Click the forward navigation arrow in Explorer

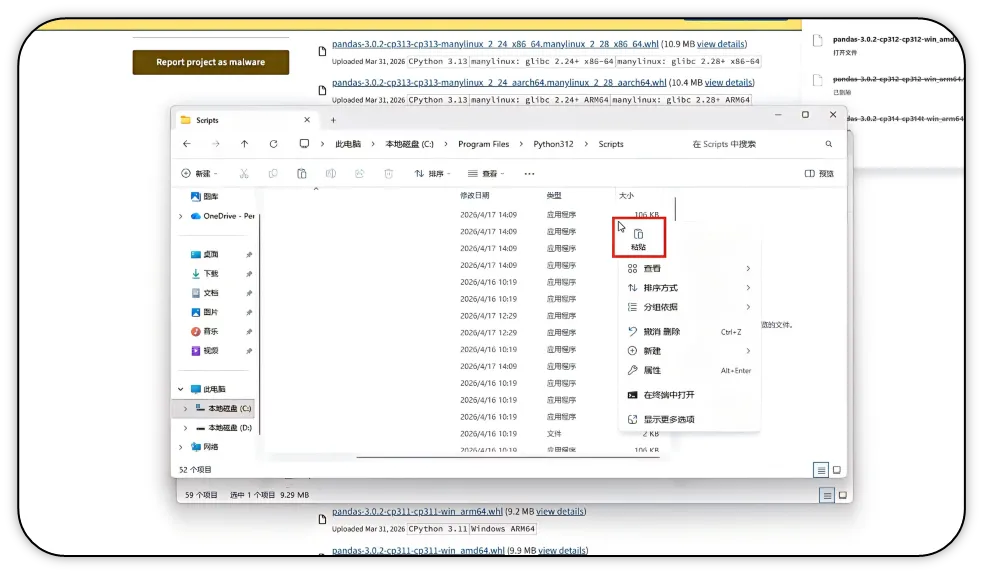[x=216, y=144]
